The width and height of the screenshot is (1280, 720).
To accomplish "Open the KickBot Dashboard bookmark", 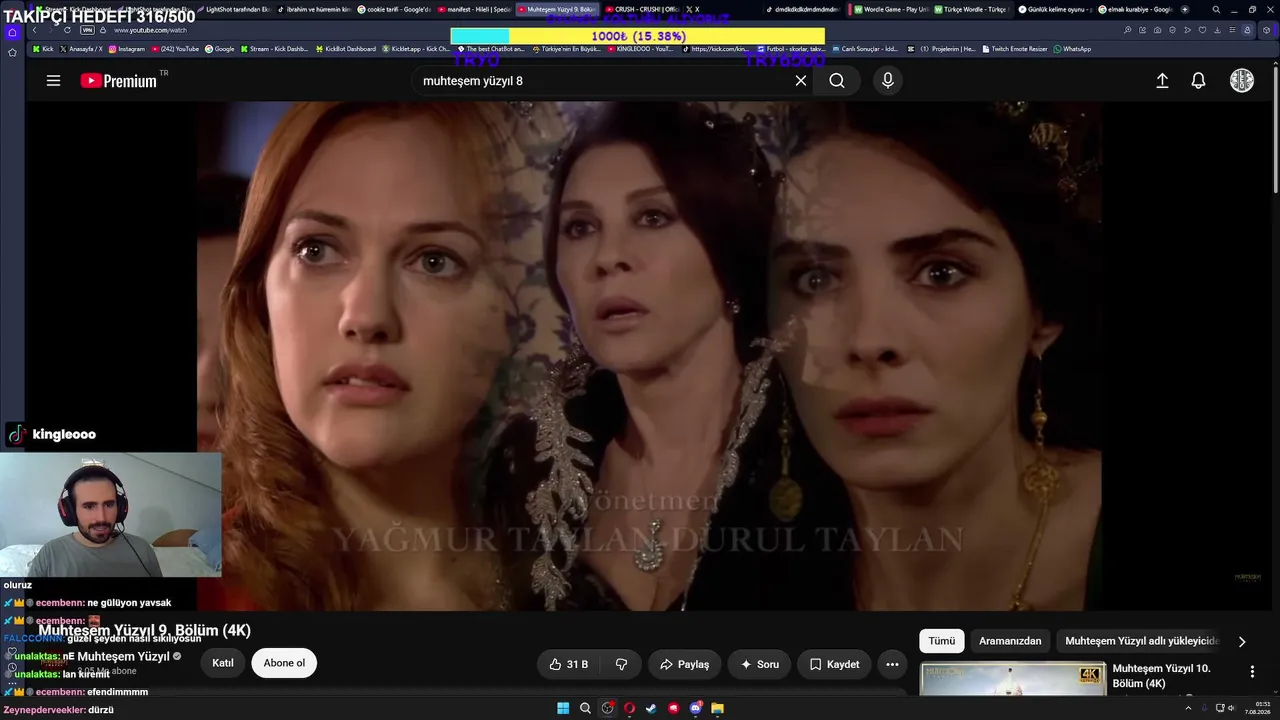I will click(346, 49).
